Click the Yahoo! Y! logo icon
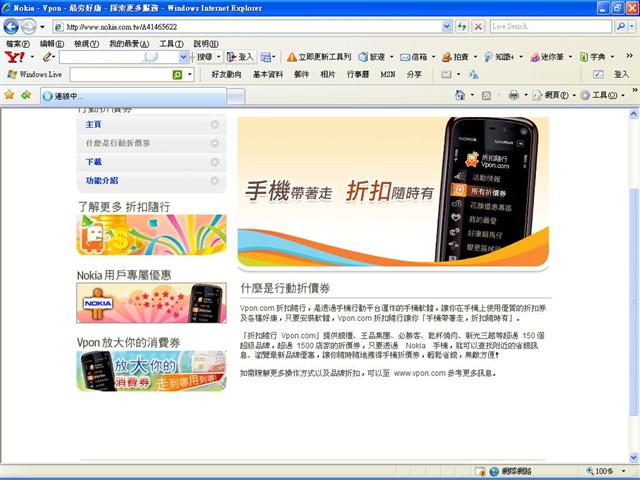640x480 pixels. pos(14,57)
